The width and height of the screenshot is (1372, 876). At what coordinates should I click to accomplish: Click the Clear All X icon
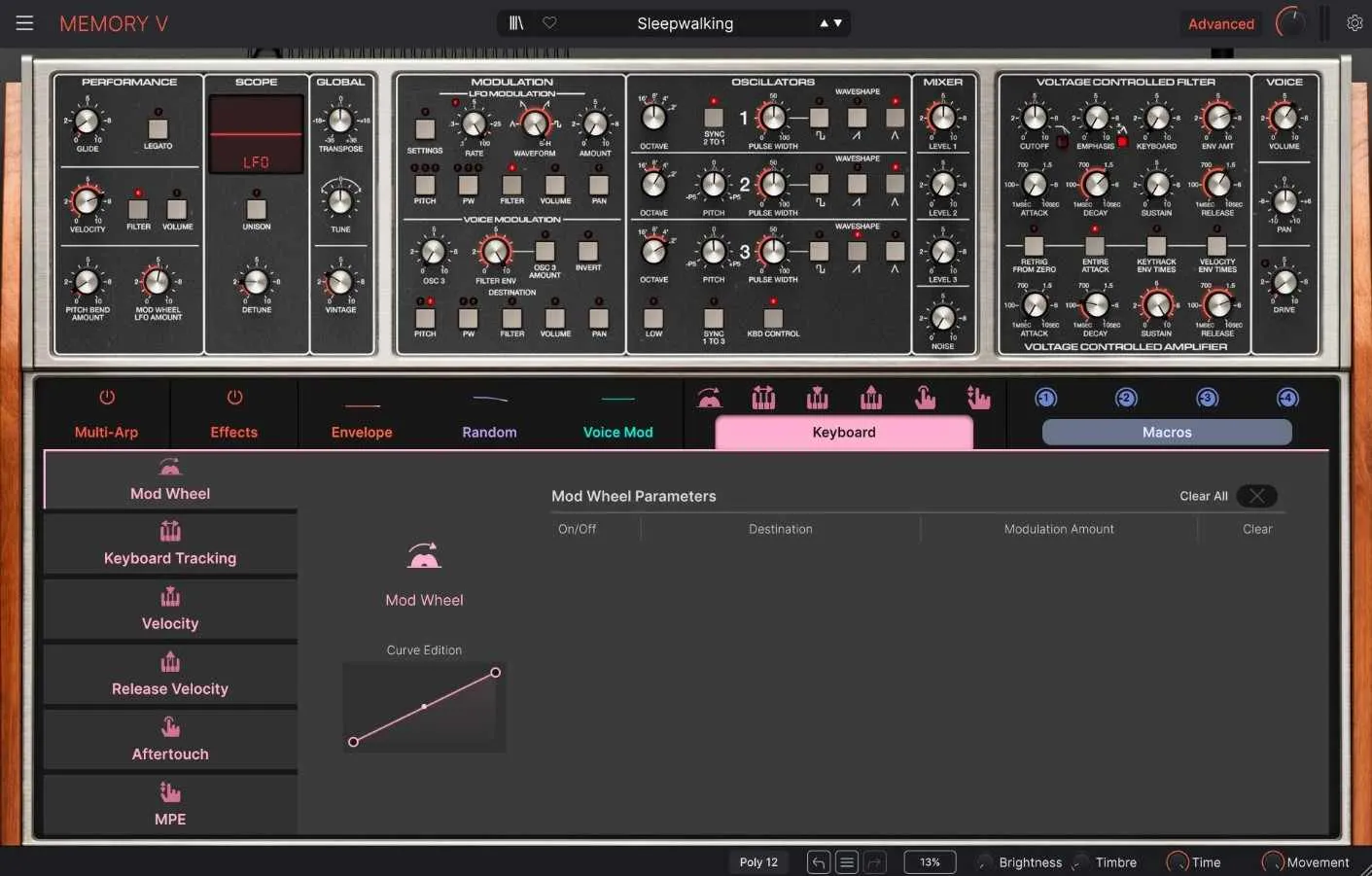click(x=1256, y=496)
